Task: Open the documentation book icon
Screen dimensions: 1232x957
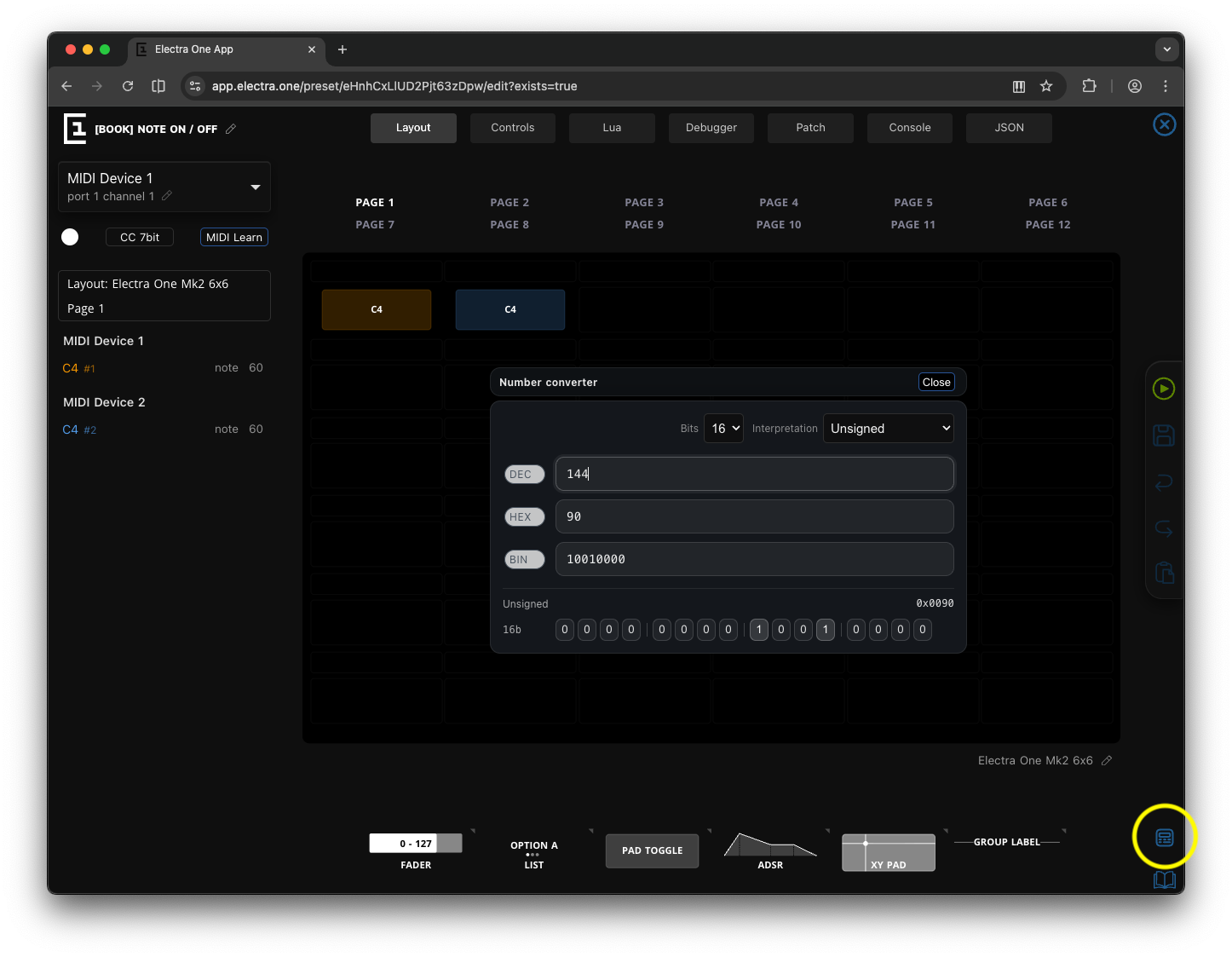Action: coord(1165,879)
